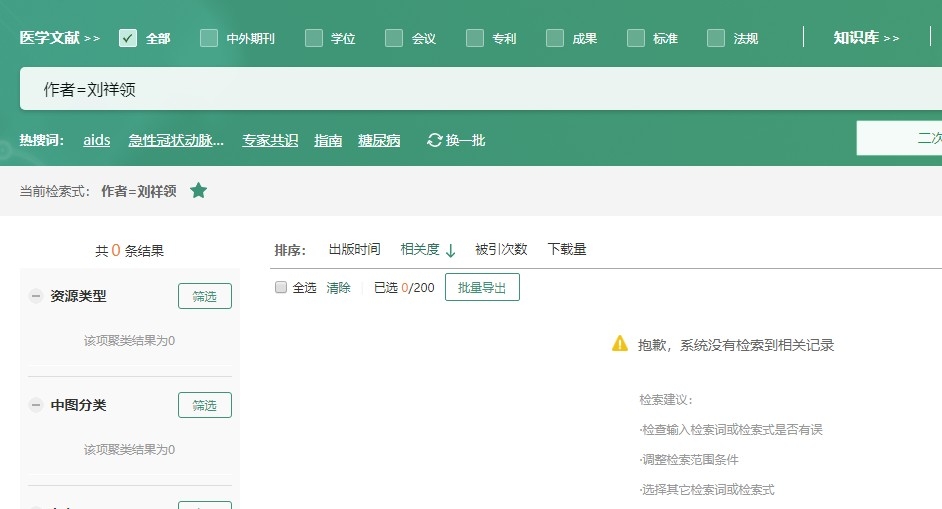
Task: Expand the 医学文献 menu arrow
Action: coord(92,38)
